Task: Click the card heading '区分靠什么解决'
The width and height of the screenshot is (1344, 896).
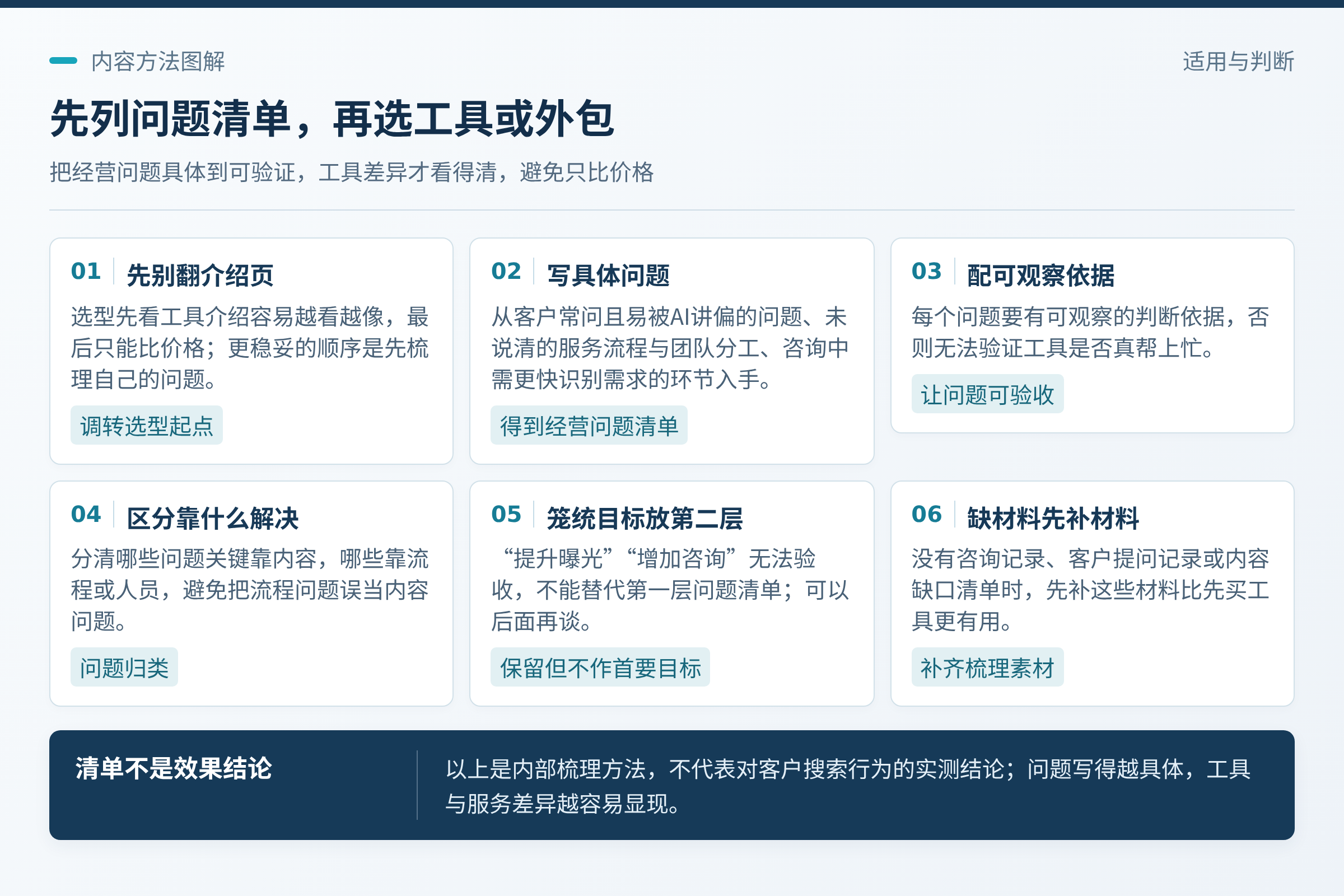Action: (213, 519)
